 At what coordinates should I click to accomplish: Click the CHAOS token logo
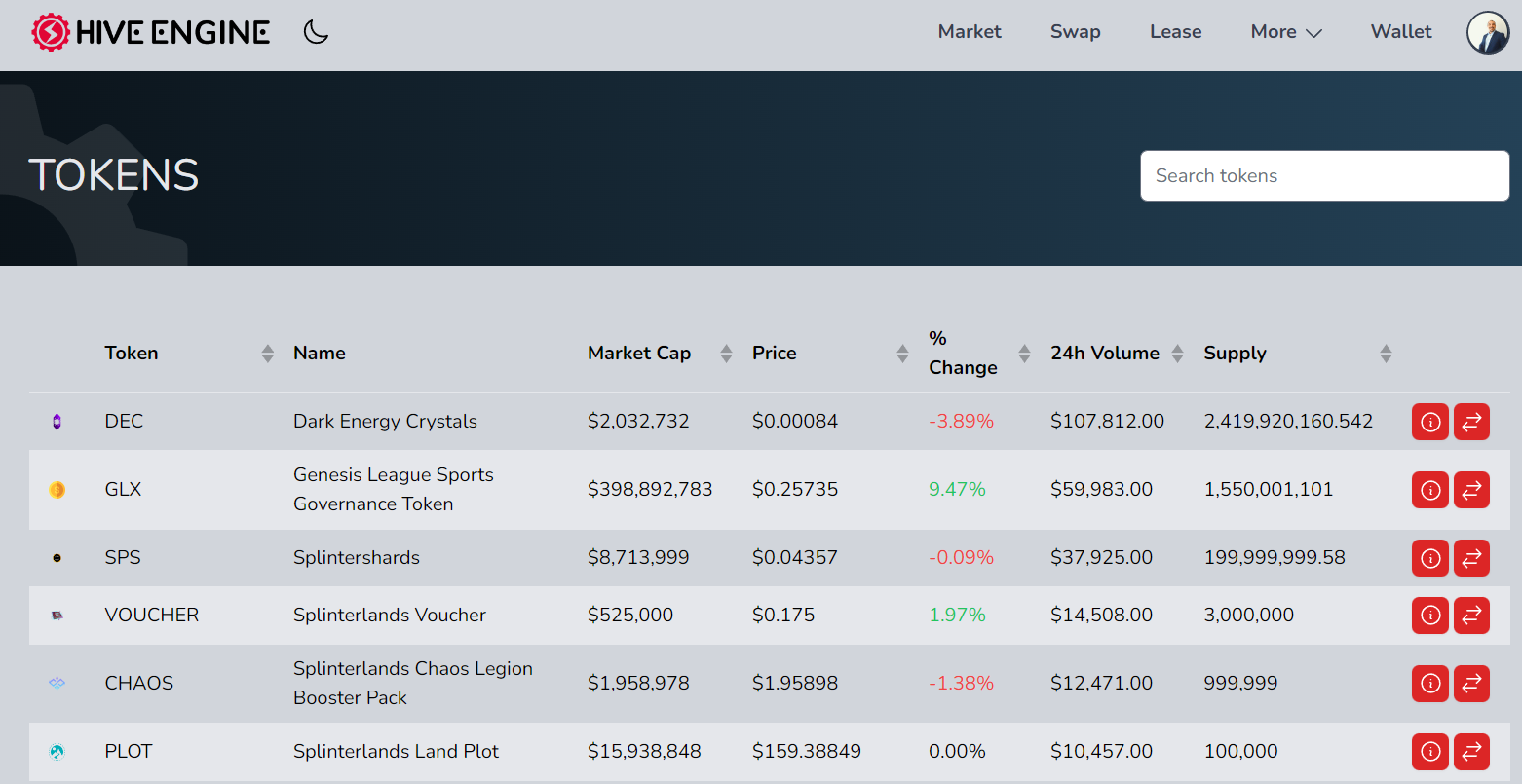57,684
